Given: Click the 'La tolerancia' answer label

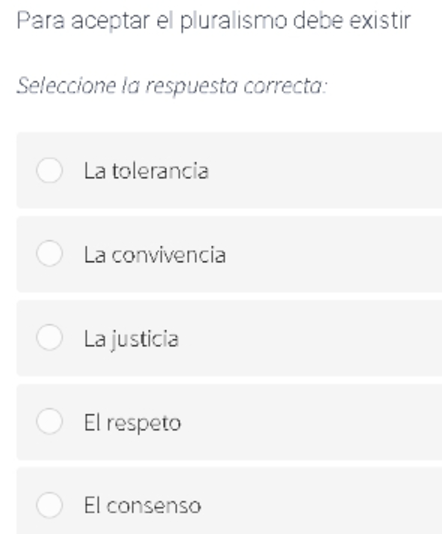Looking at the screenshot, I should [x=146, y=171].
